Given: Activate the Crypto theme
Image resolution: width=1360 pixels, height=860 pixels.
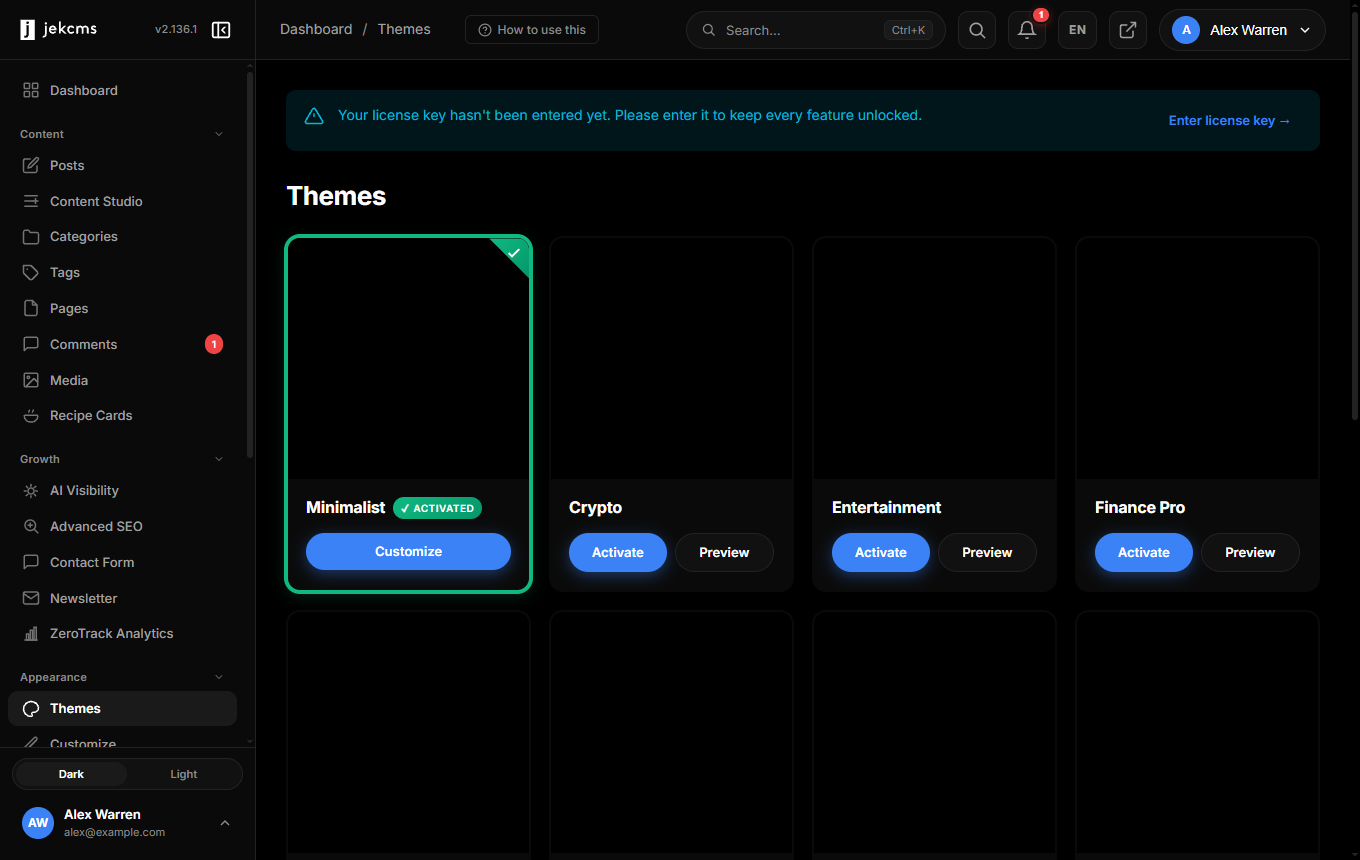Looking at the screenshot, I should tap(618, 552).
